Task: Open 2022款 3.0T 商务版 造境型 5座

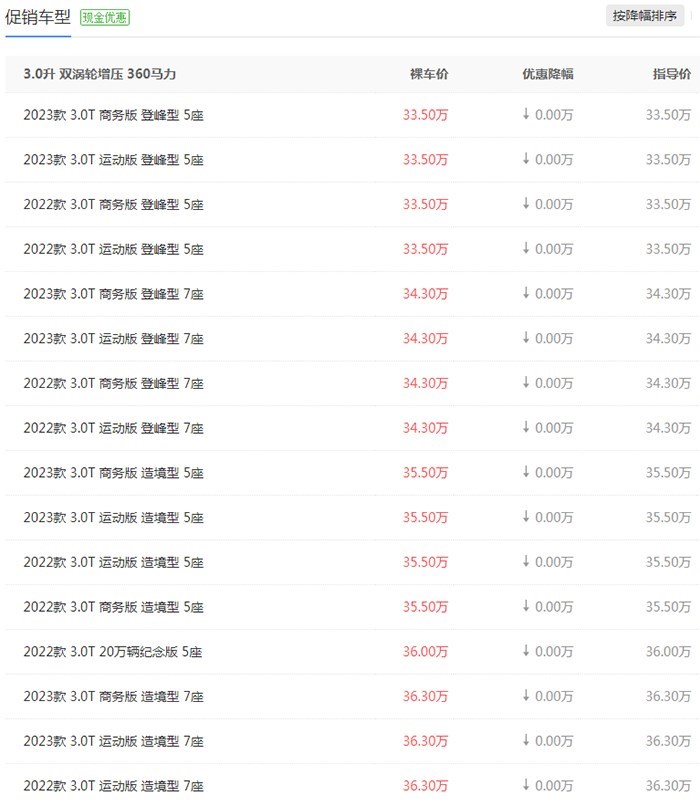Action: tap(114, 607)
